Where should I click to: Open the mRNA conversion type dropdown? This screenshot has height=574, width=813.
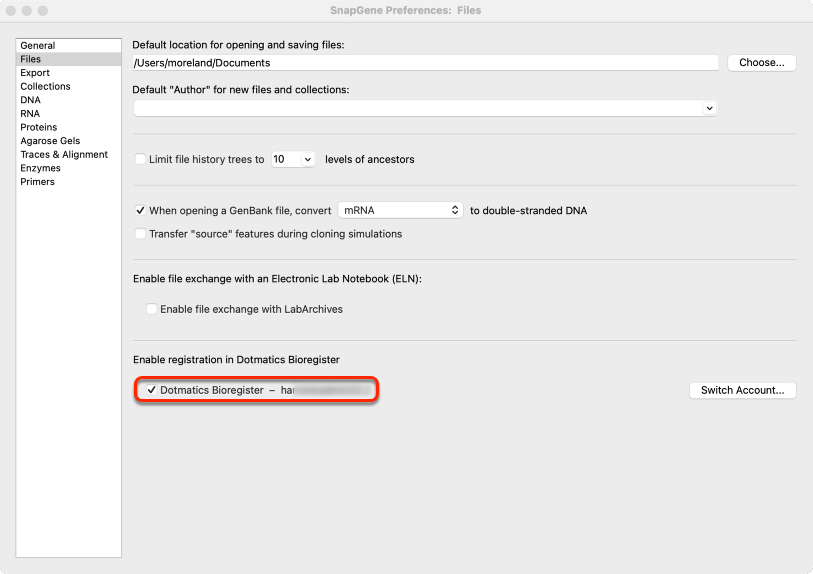tap(400, 210)
